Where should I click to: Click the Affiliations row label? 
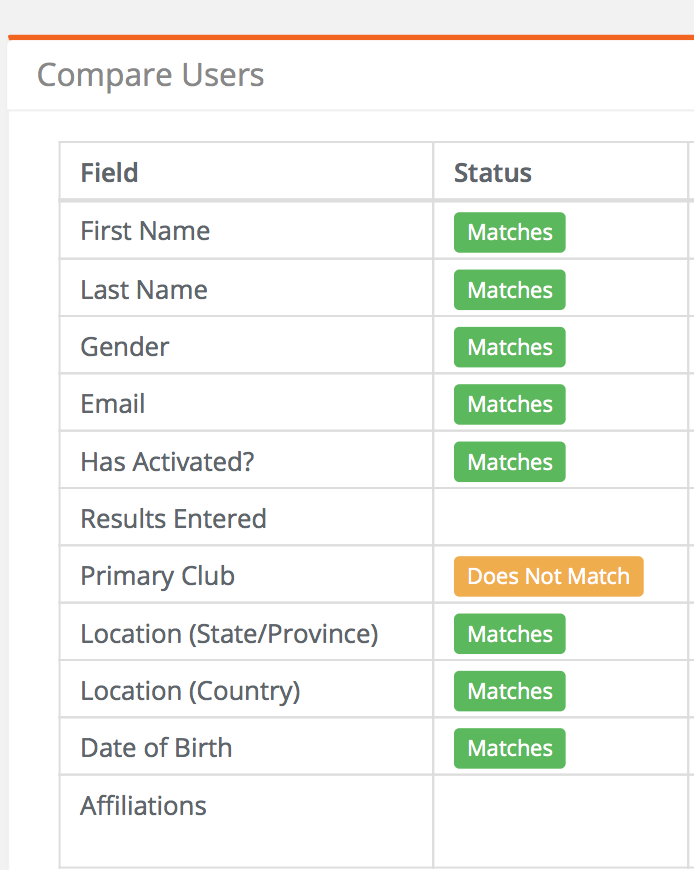(x=143, y=806)
